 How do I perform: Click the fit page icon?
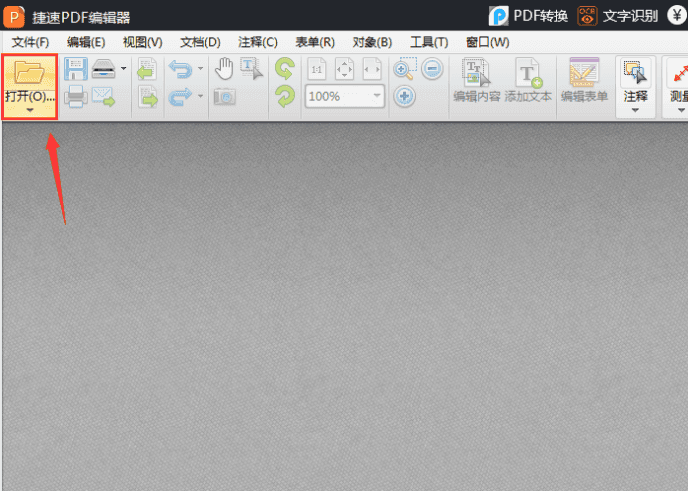click(x=344, y=69)
